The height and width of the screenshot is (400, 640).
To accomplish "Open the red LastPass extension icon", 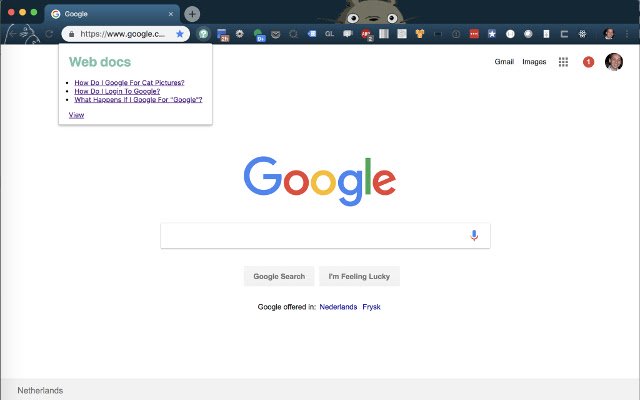I will (x=474, y=34).
